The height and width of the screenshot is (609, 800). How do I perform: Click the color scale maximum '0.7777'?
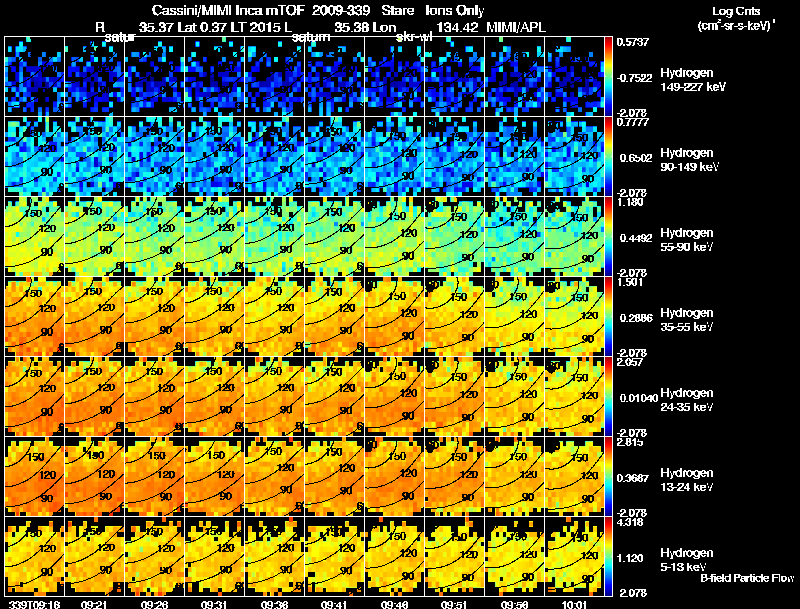(633, 122)
